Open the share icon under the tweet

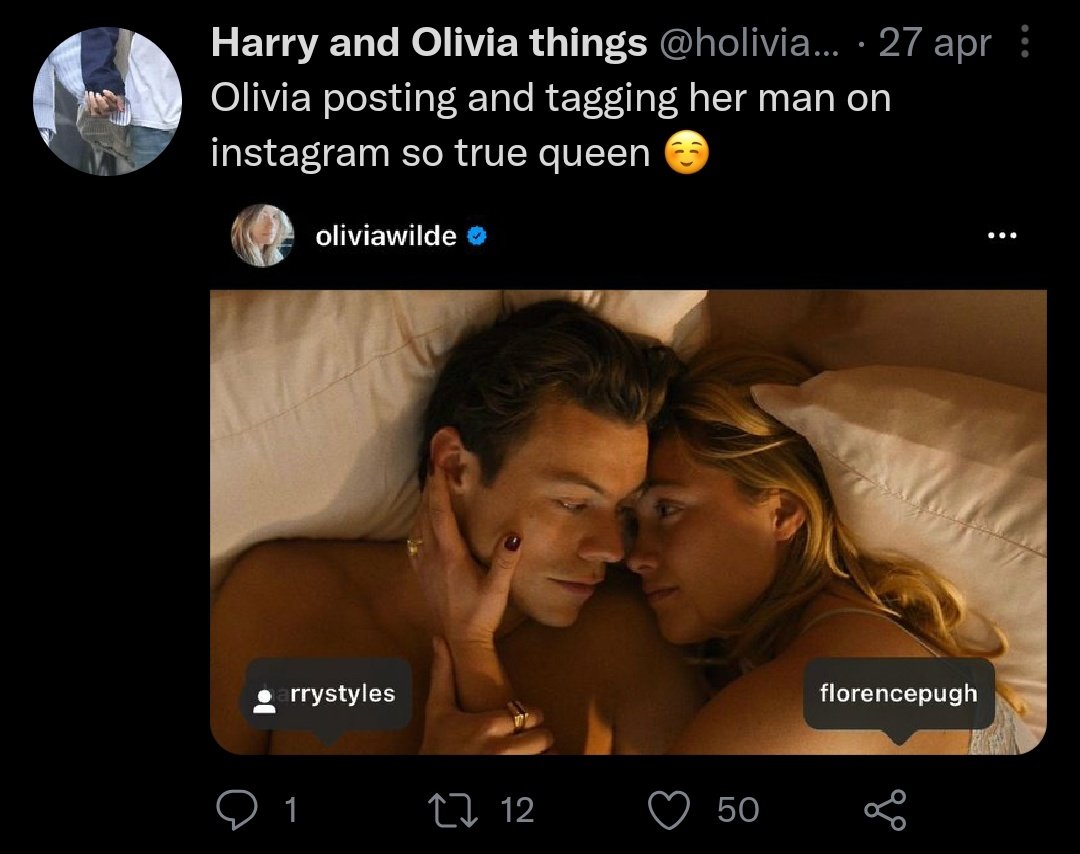886,810
